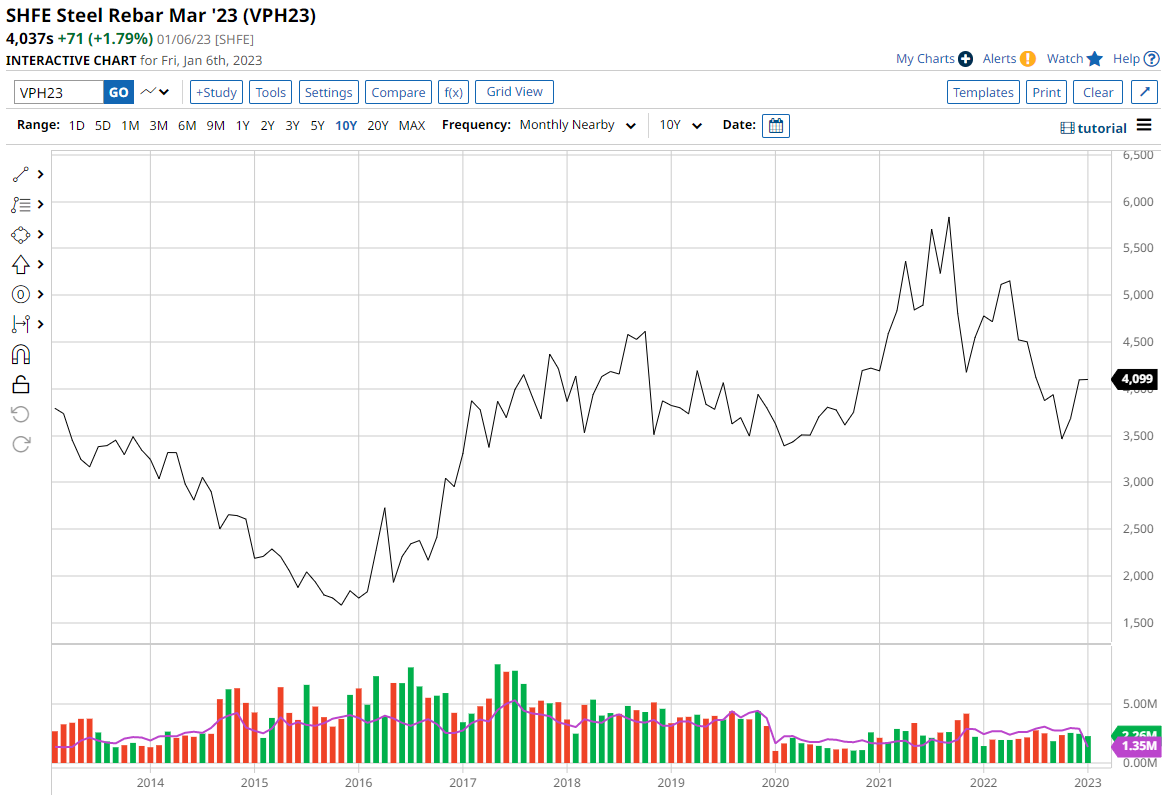This screenshot has height=807, width=1176.
Task: Click the magnet snap mode icon
Action: point(21,354)
